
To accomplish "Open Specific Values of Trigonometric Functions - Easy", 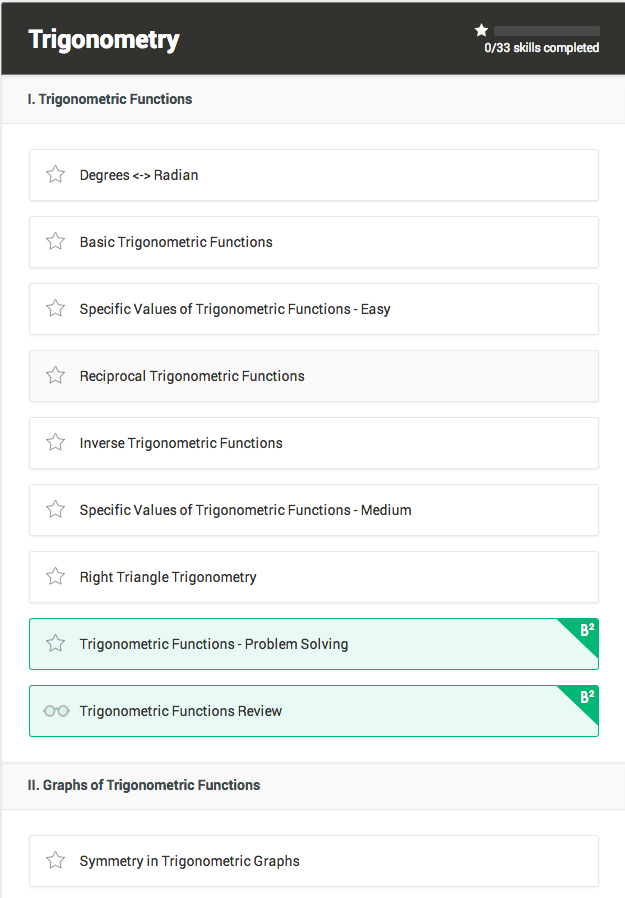I will point(314,309).
